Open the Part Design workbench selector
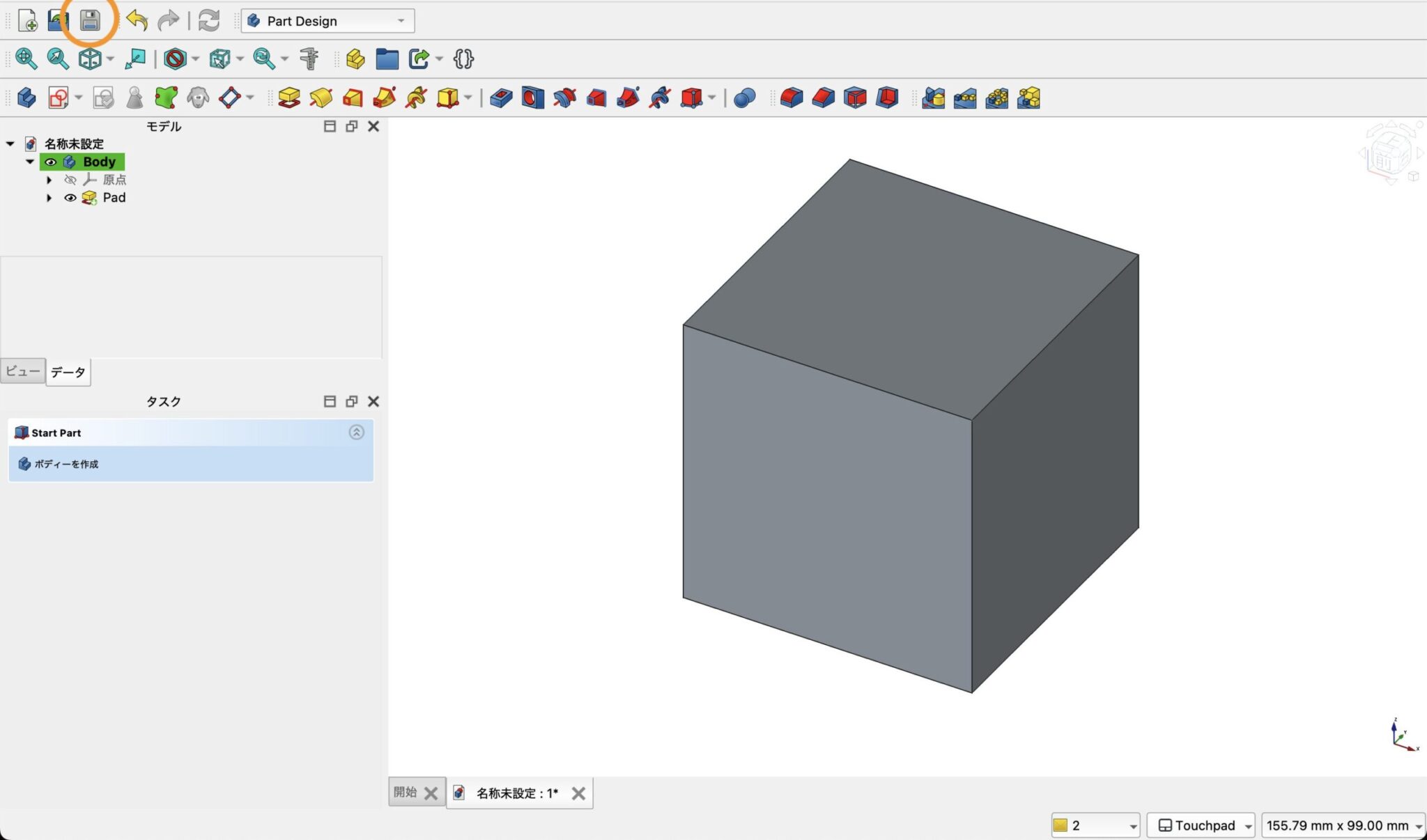This screenshot has width=1427, height=840. [327, 21]
